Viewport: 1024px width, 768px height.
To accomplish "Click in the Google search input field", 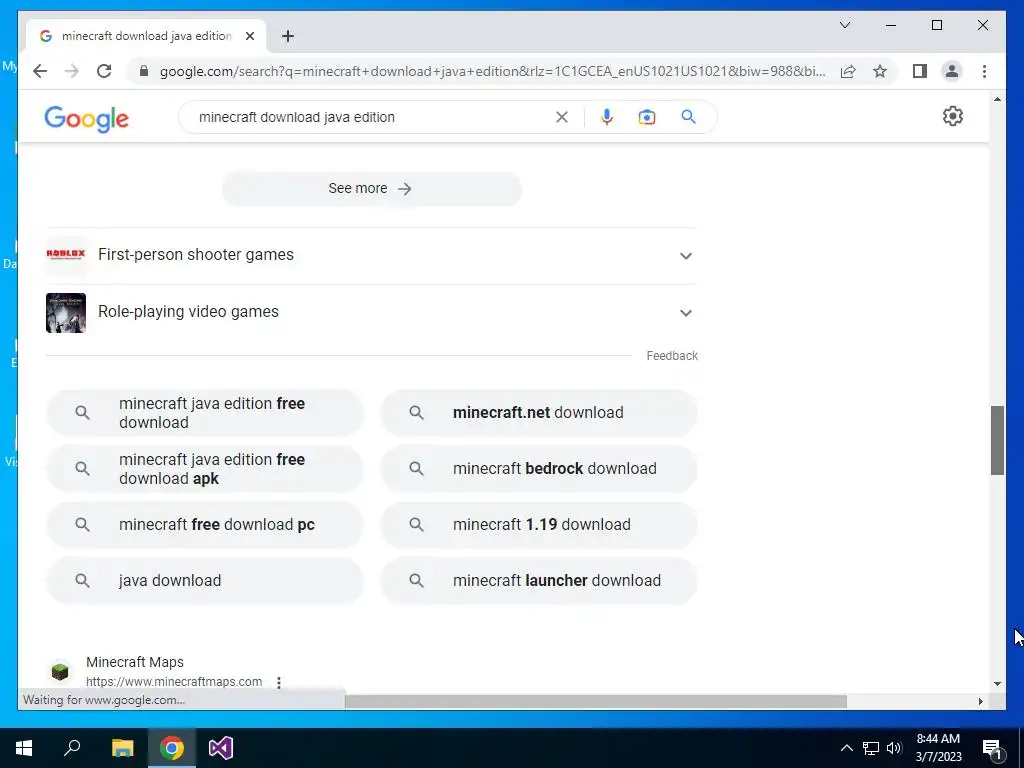I will (x=372, y=117).
